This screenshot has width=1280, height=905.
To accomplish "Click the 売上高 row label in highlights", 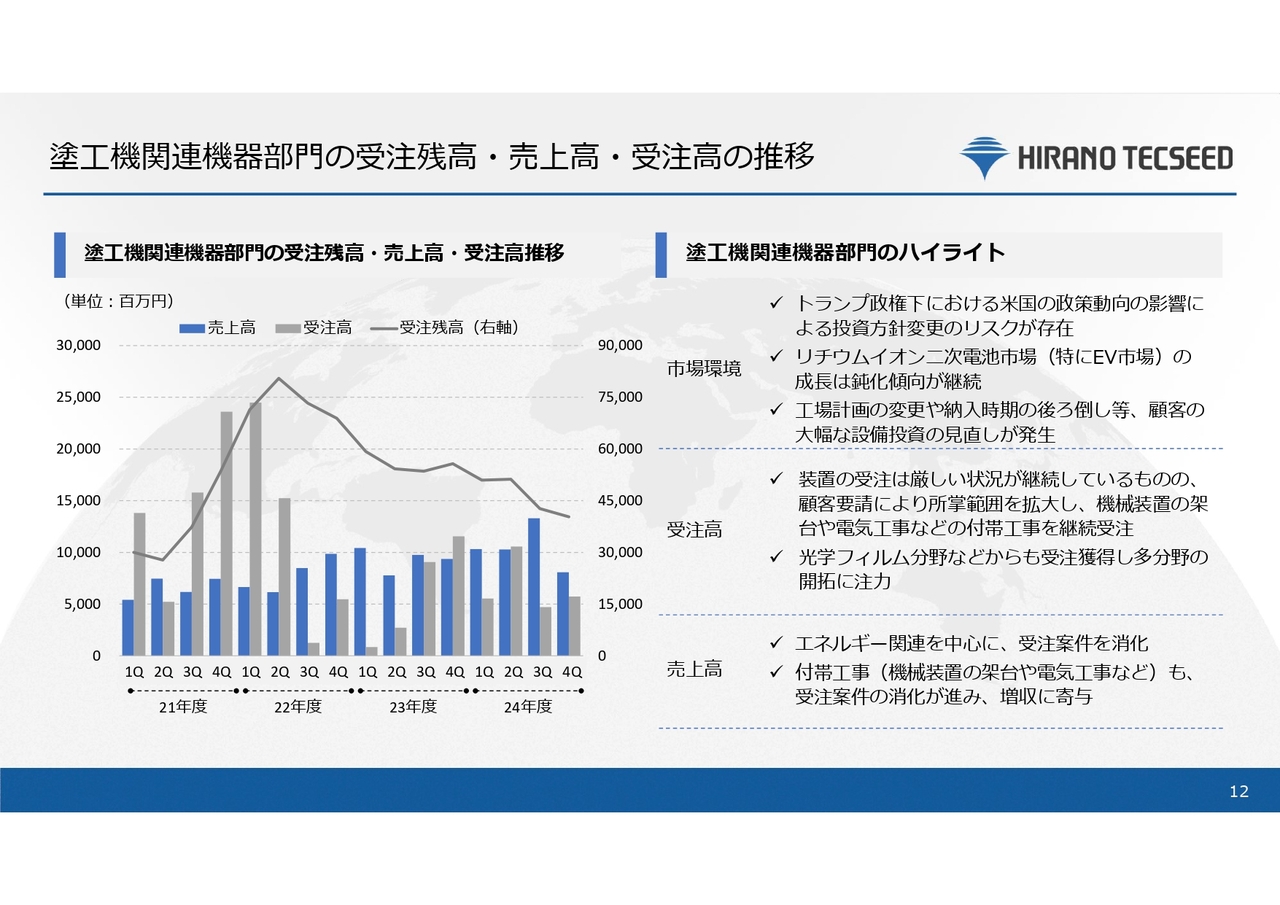I will point(695,670).
